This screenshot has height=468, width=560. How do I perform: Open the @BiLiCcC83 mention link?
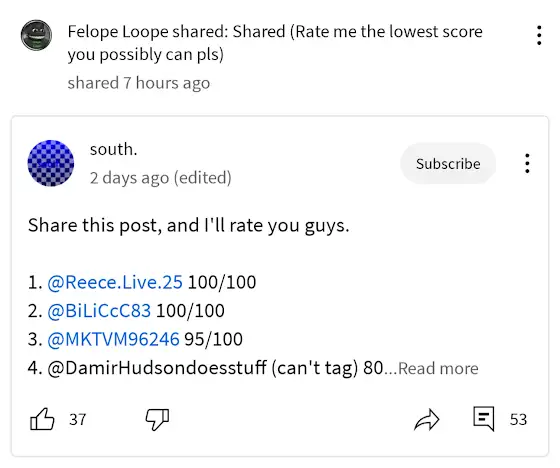[x=99, y=311]
